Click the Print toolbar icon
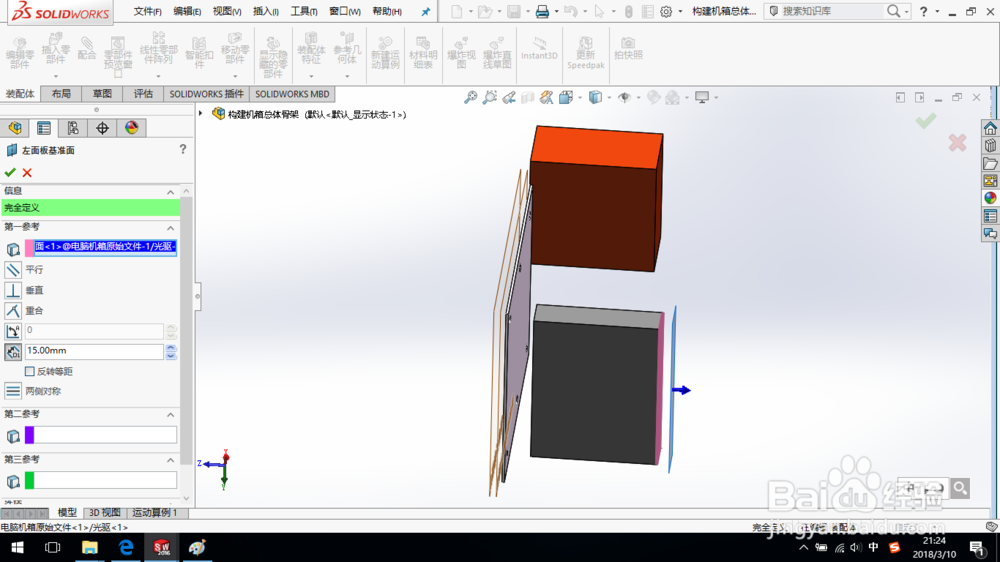This screenshot has height=562, width=1000. pyautogui.click(x=542, y=11)
